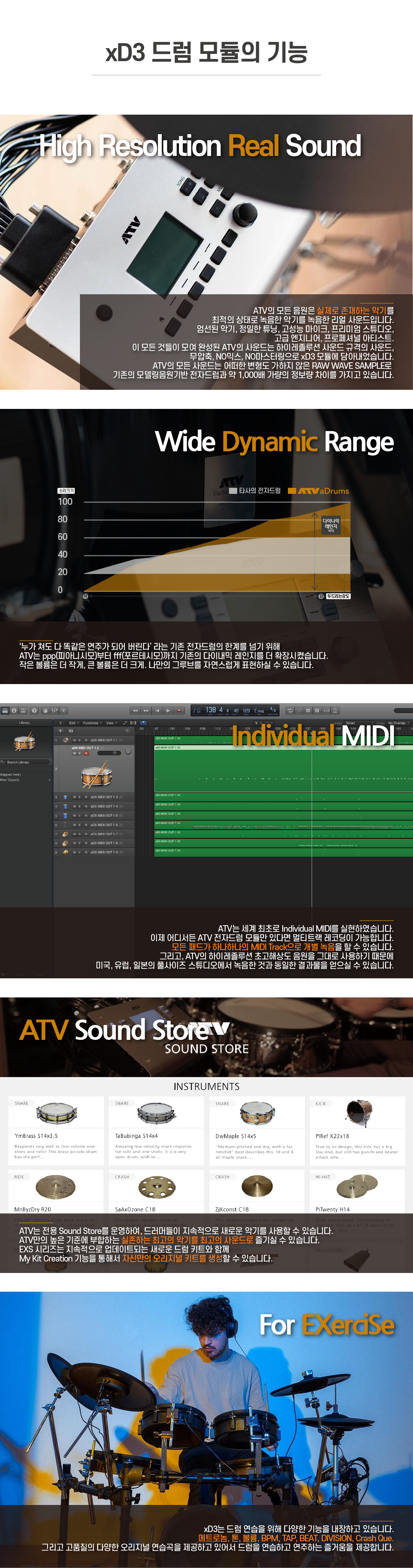Open the Quick Help question mark icon

coord(34,710)
